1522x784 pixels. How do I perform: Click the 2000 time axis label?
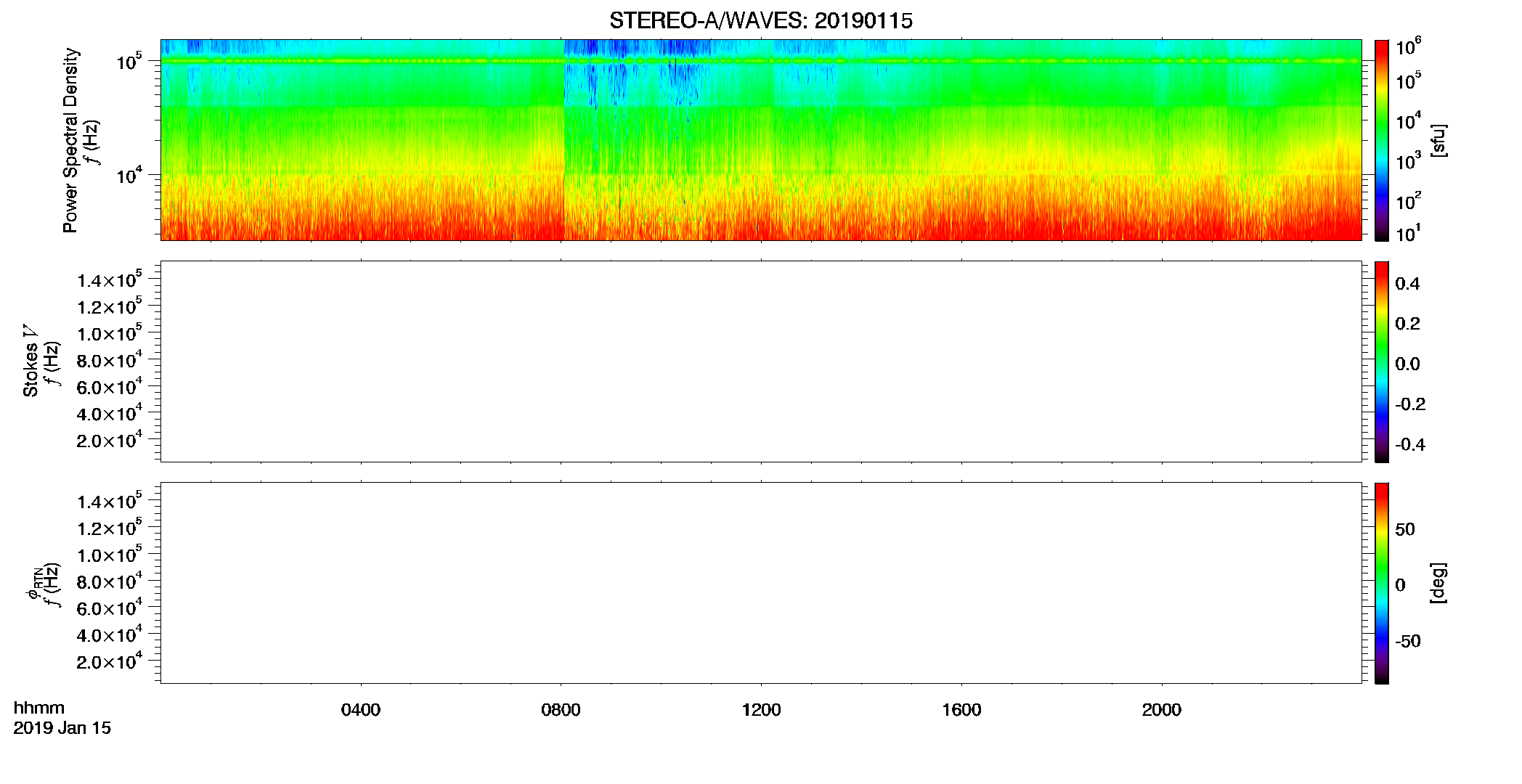pyautogui.click(x=1161, y=710)
